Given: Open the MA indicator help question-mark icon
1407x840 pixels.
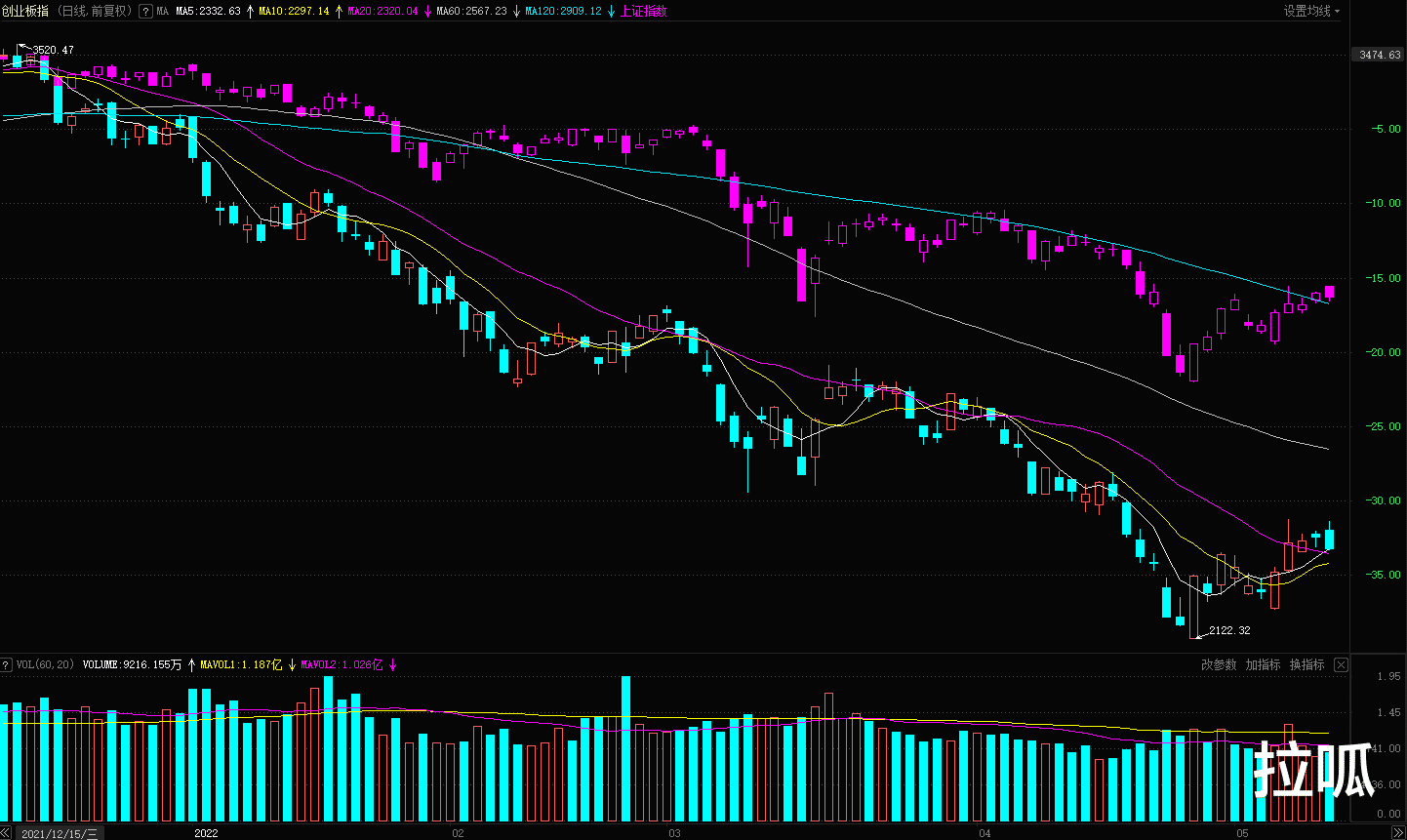Looking at the screenshot, I should pyautogui.click(x=145, y=11).
